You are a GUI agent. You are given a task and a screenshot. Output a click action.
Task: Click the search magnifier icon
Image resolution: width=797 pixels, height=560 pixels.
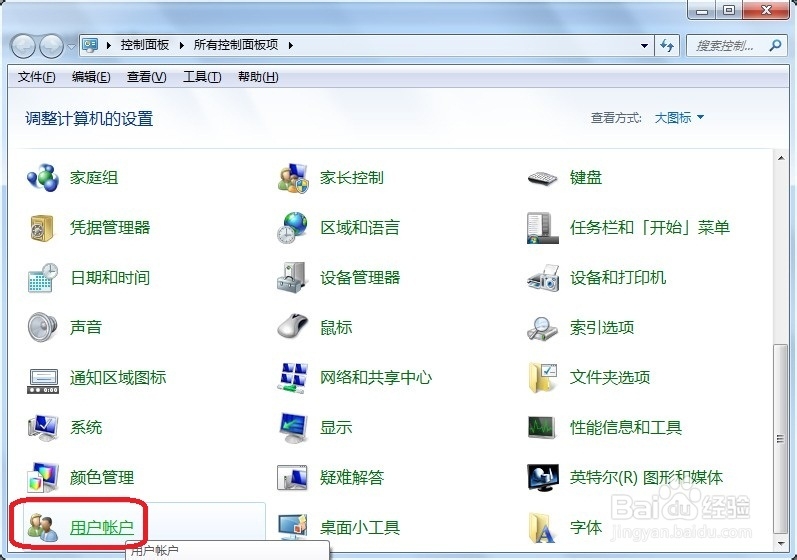(x=775, y=46)
